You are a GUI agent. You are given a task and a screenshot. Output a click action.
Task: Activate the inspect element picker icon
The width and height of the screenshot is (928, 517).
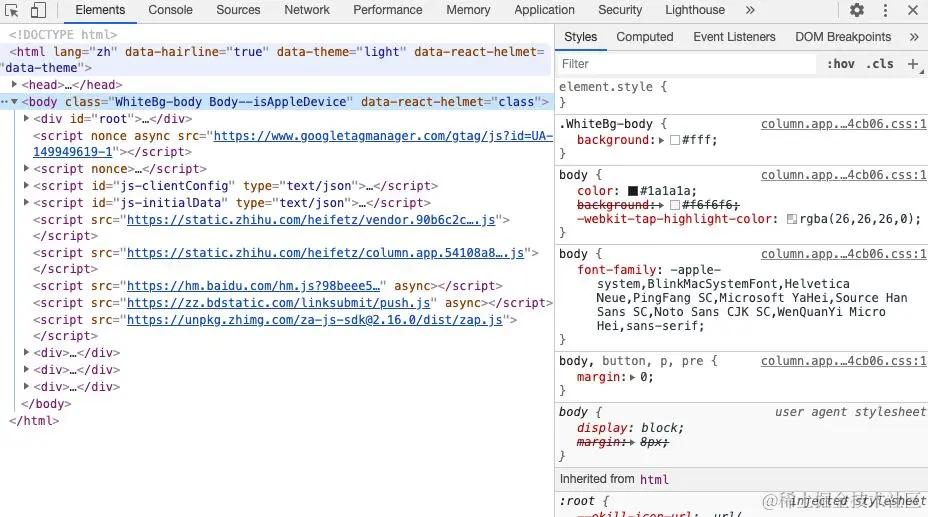tap(12, 10)
